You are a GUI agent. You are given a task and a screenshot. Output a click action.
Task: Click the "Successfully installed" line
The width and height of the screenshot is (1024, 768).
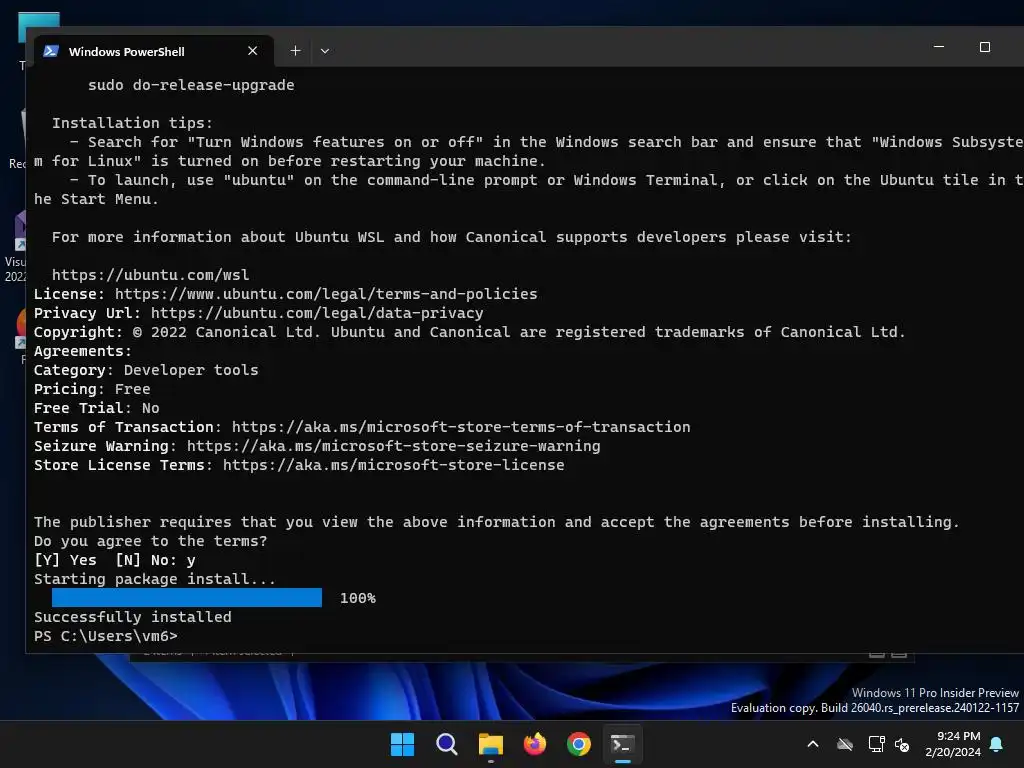[x=133, y=617]
